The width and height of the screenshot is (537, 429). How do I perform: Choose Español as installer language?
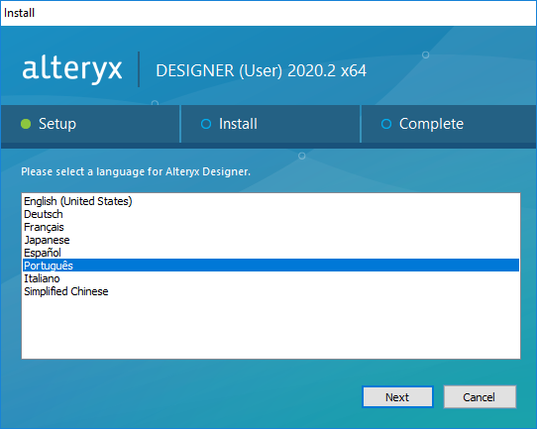coord(271,253)
